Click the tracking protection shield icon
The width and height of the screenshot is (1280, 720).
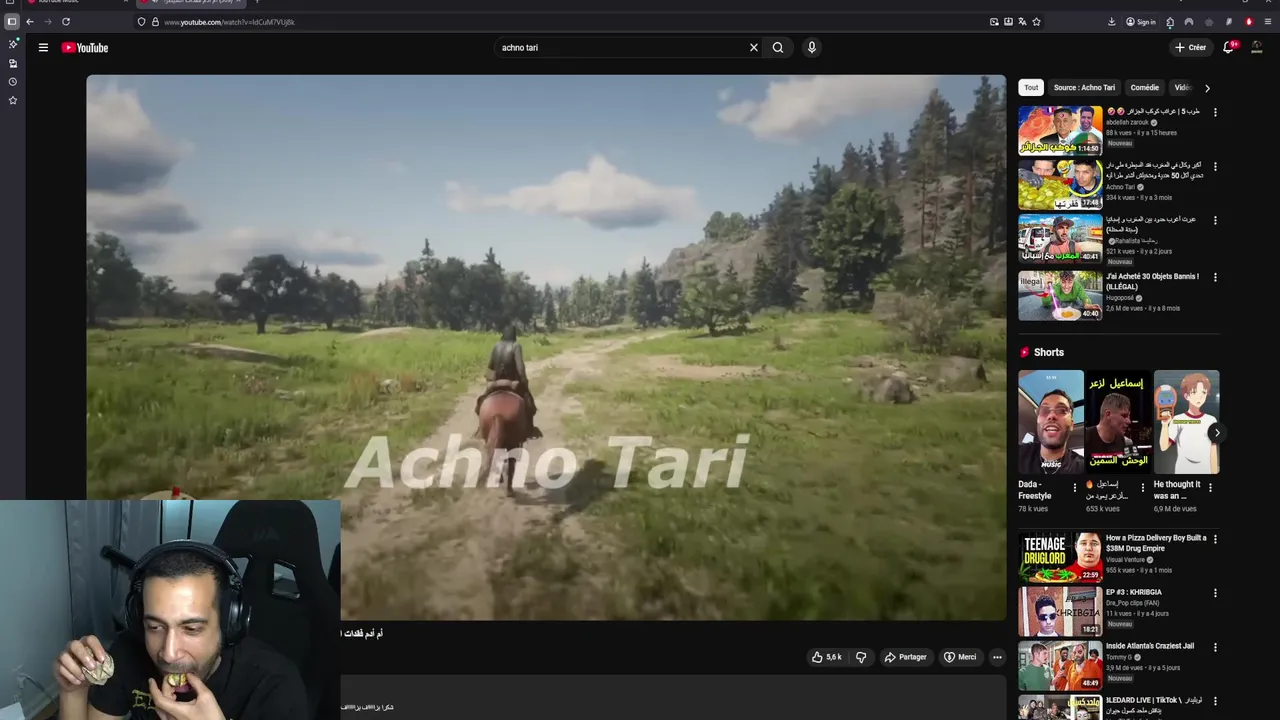(141, 22)
